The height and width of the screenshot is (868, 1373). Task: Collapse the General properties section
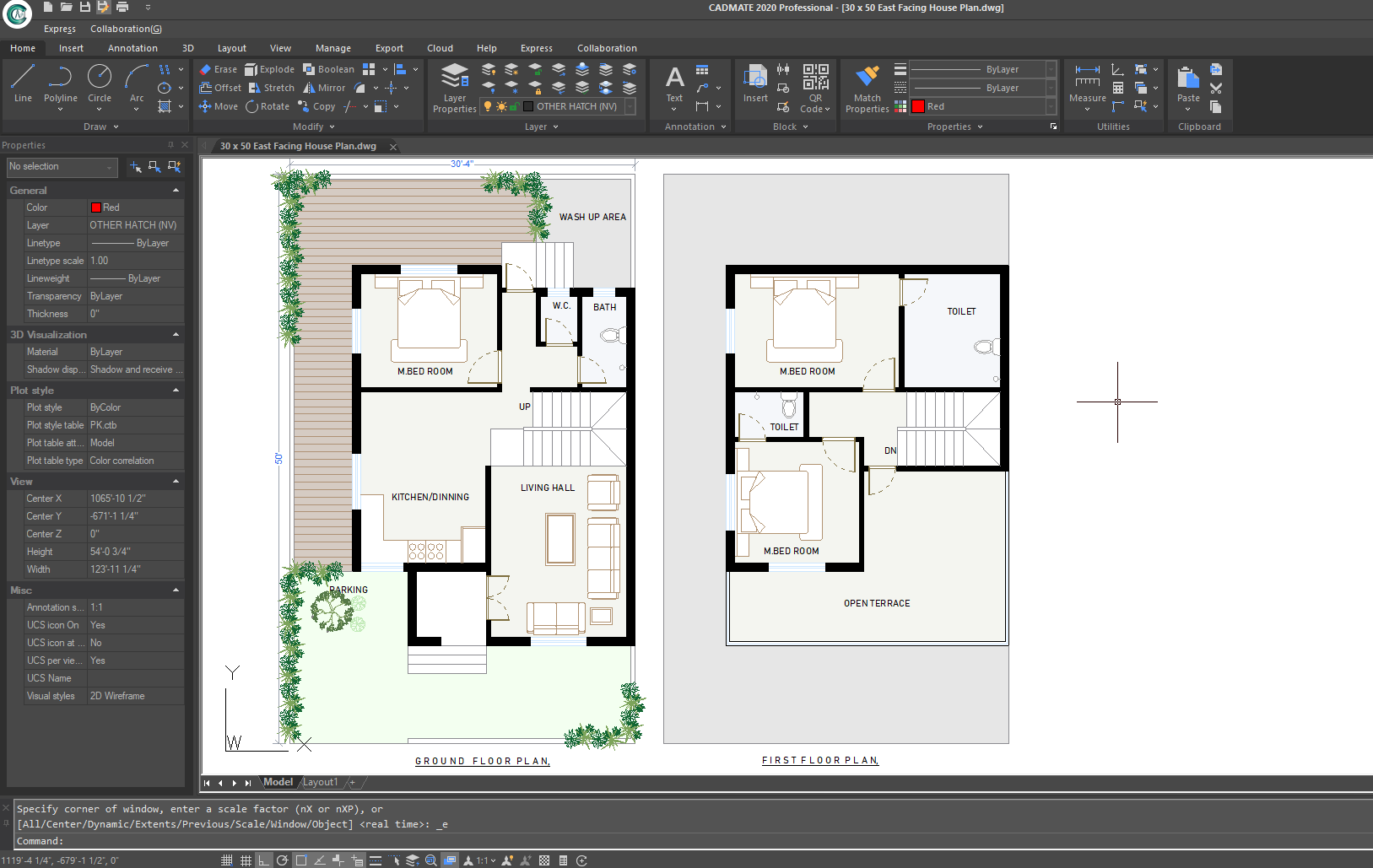point(176,191)
